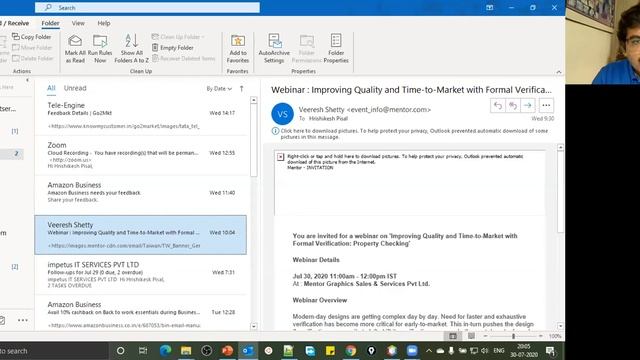Image resolution: width=640 pixels, height=360 pixels.
Task: Open the By Date sort dropdown
Action: point(219,89)
